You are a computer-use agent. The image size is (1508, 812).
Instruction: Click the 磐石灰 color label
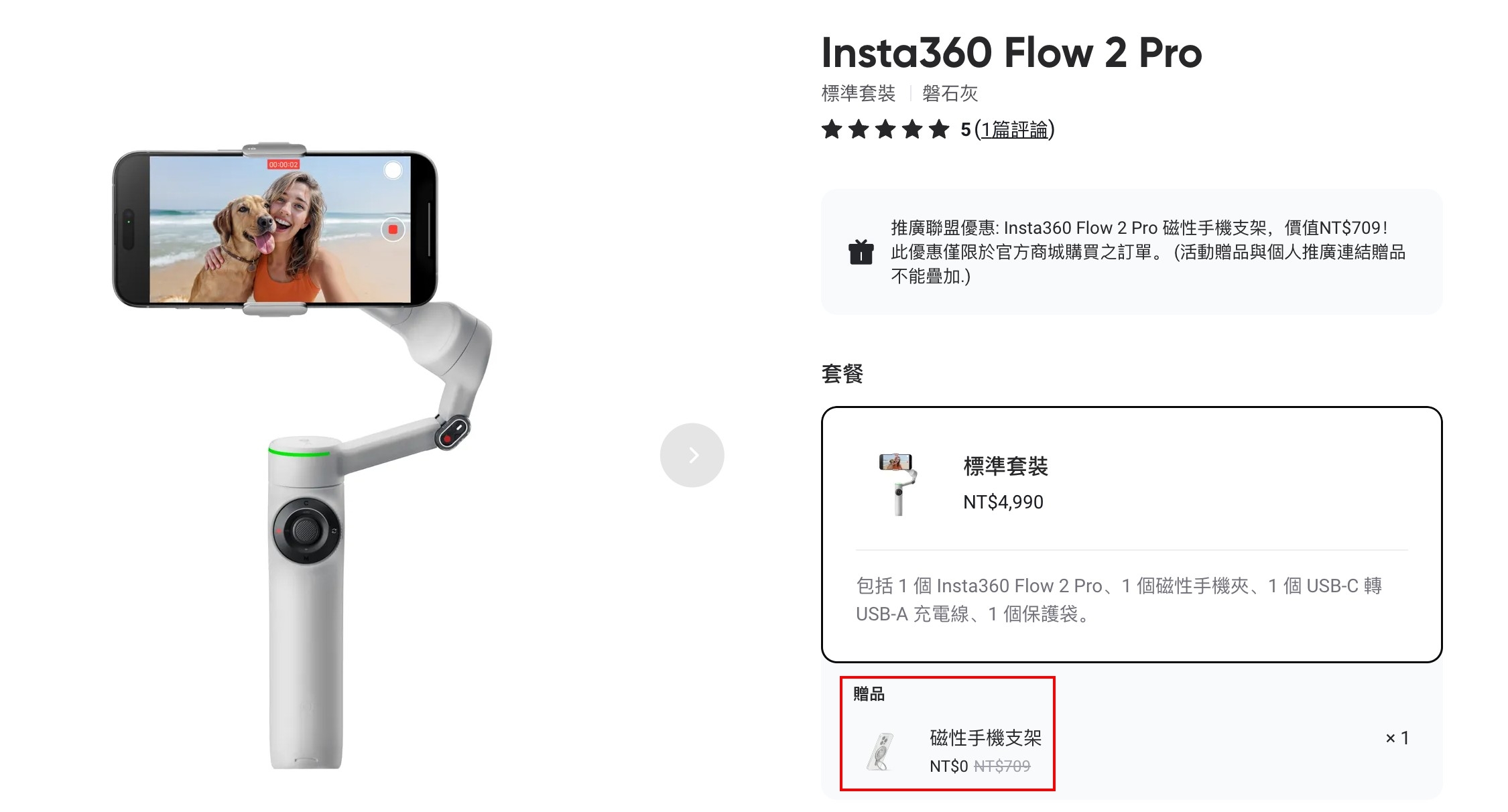pos(950,93)
